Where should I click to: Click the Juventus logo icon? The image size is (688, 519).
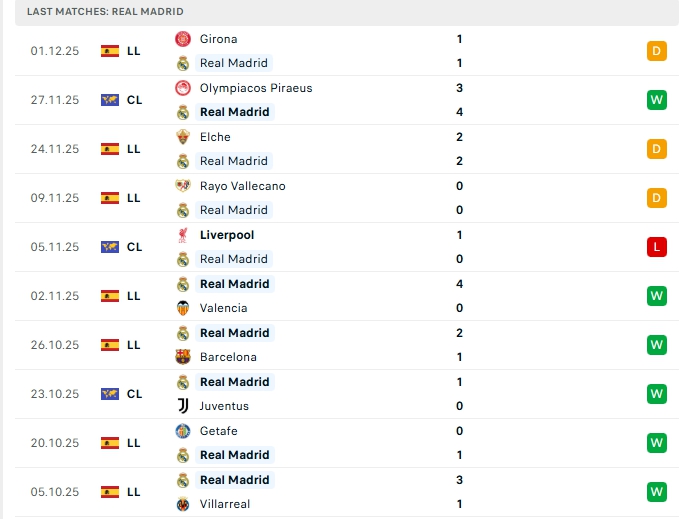183,406
